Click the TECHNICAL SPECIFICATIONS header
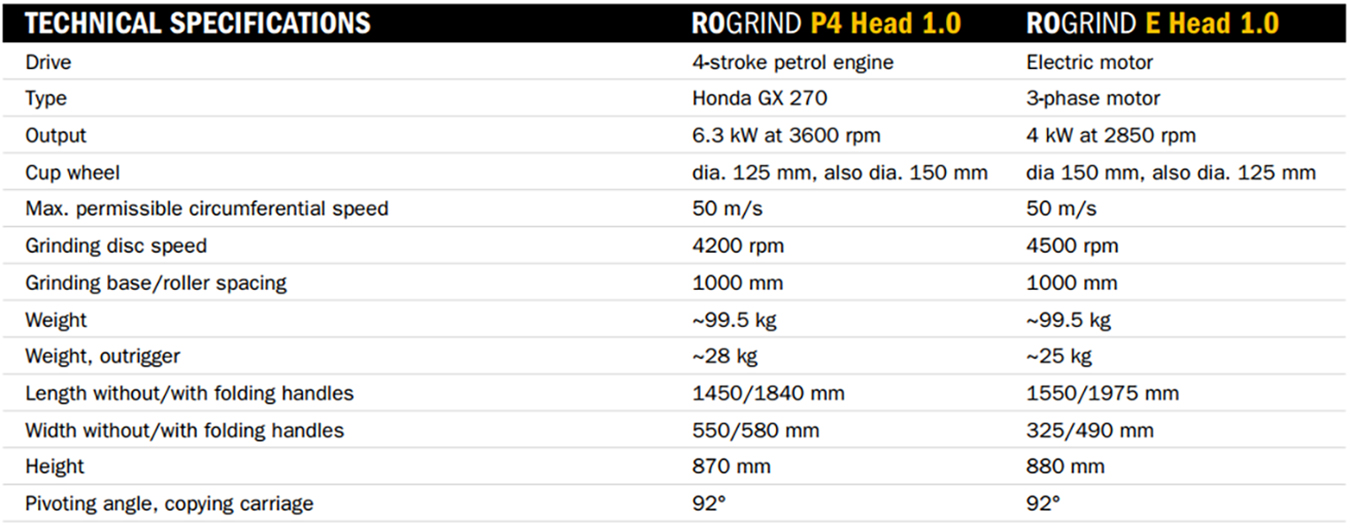Image resolution: width=1350 pixels, height=529 pixels. (x=197, y=23)
